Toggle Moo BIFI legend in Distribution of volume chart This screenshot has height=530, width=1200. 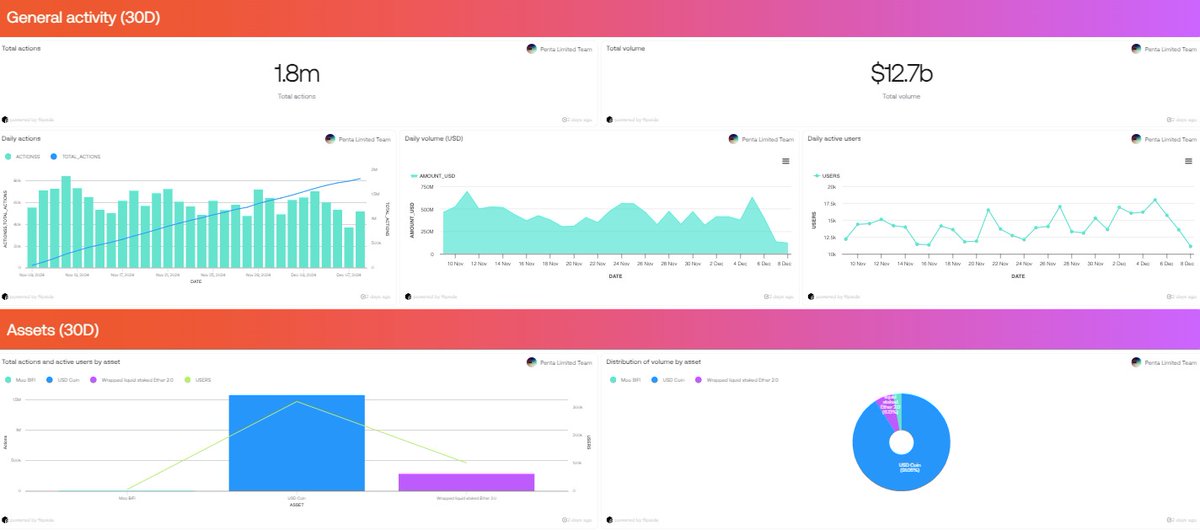[623, 380]
